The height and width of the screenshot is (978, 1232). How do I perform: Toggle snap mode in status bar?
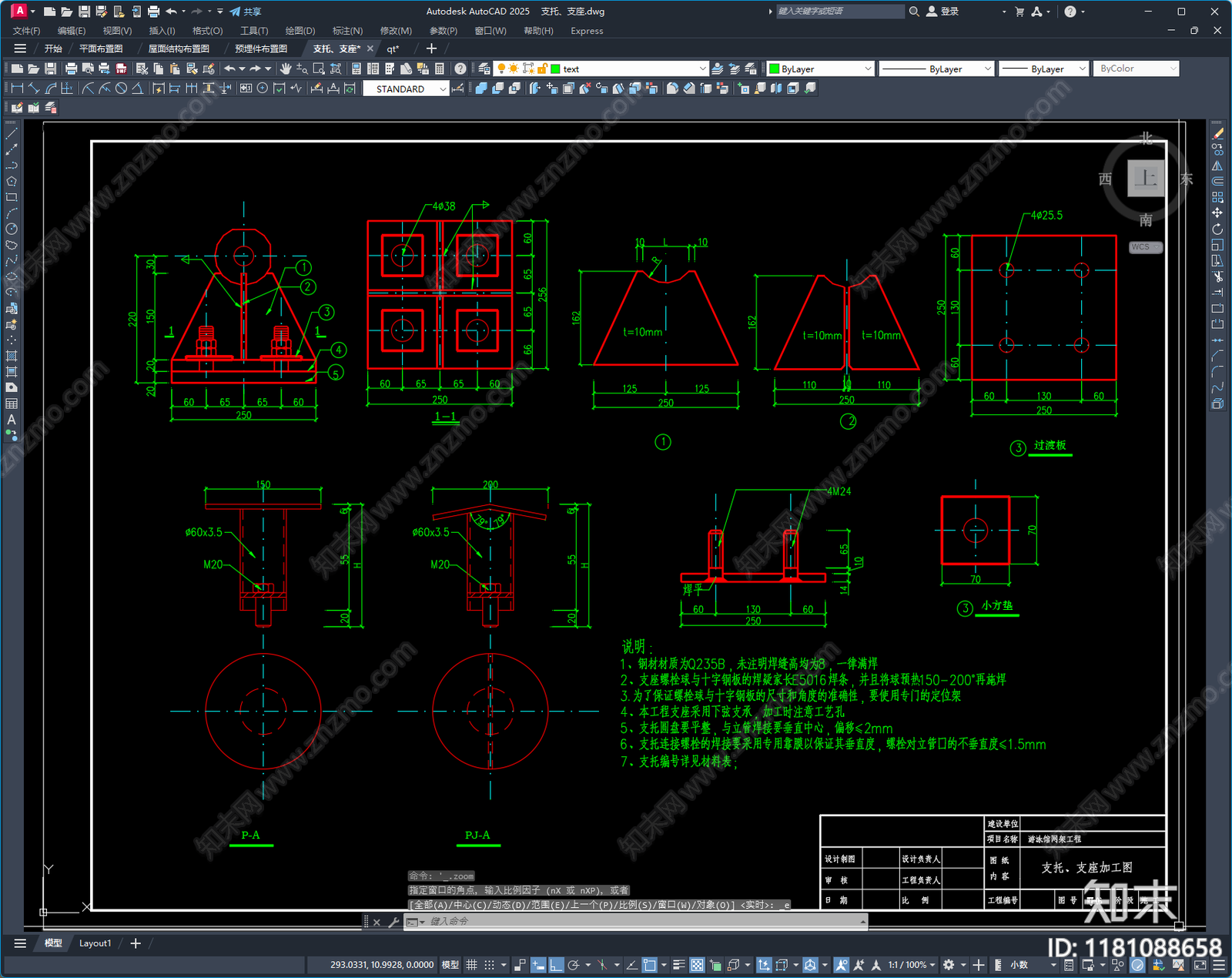[489, 964]
